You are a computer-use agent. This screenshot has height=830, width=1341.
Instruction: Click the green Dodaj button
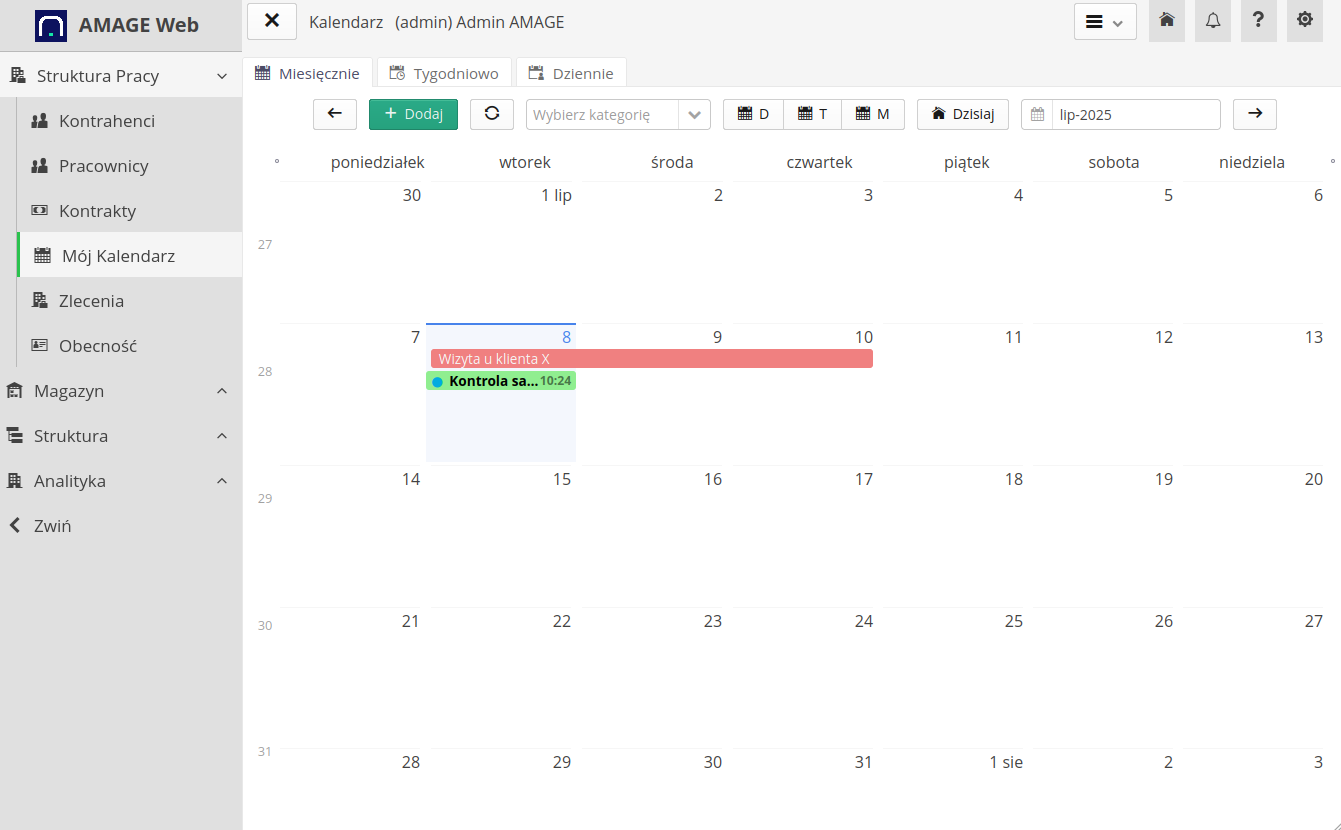413,114
